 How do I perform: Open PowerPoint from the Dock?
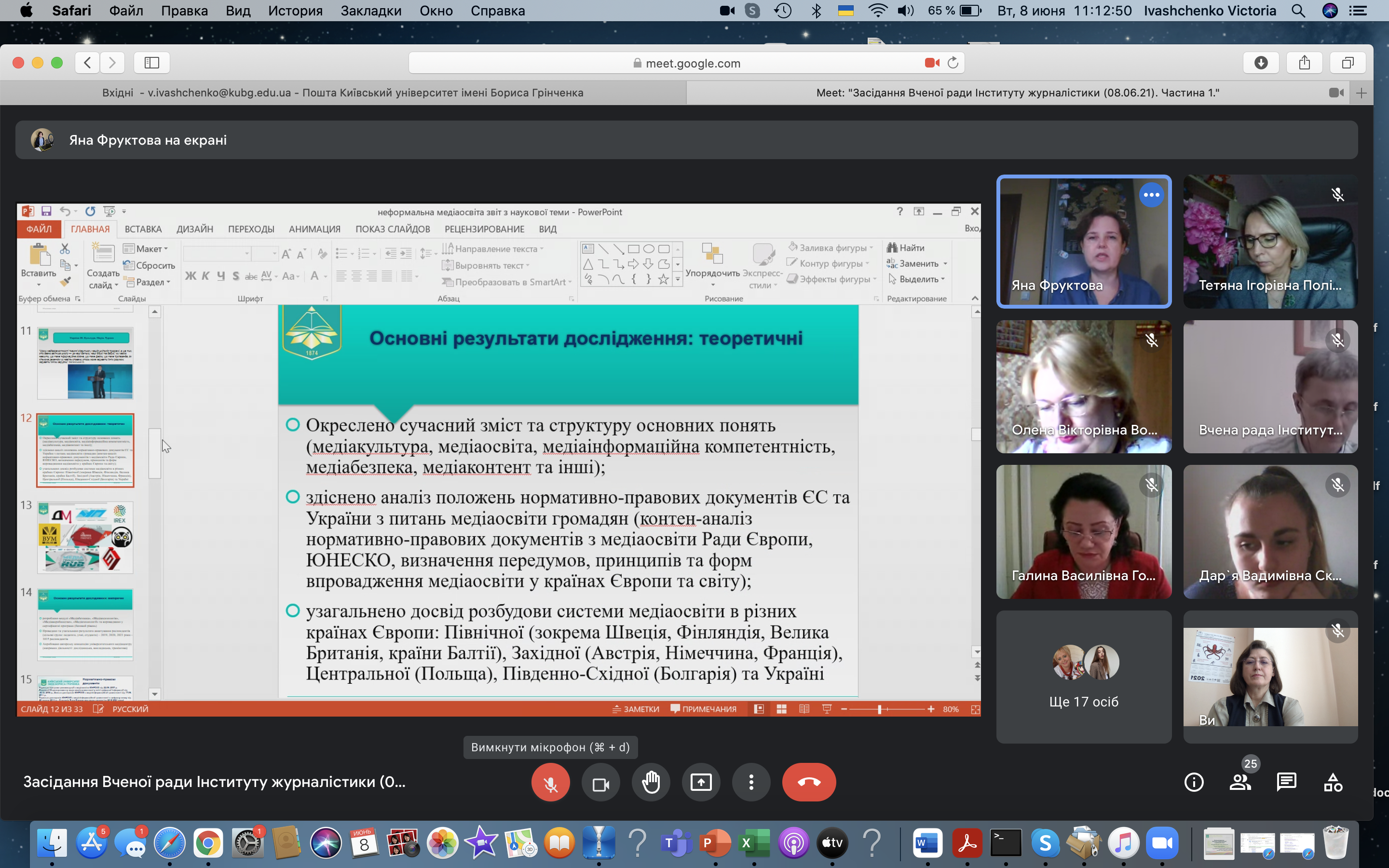(715, 843)
